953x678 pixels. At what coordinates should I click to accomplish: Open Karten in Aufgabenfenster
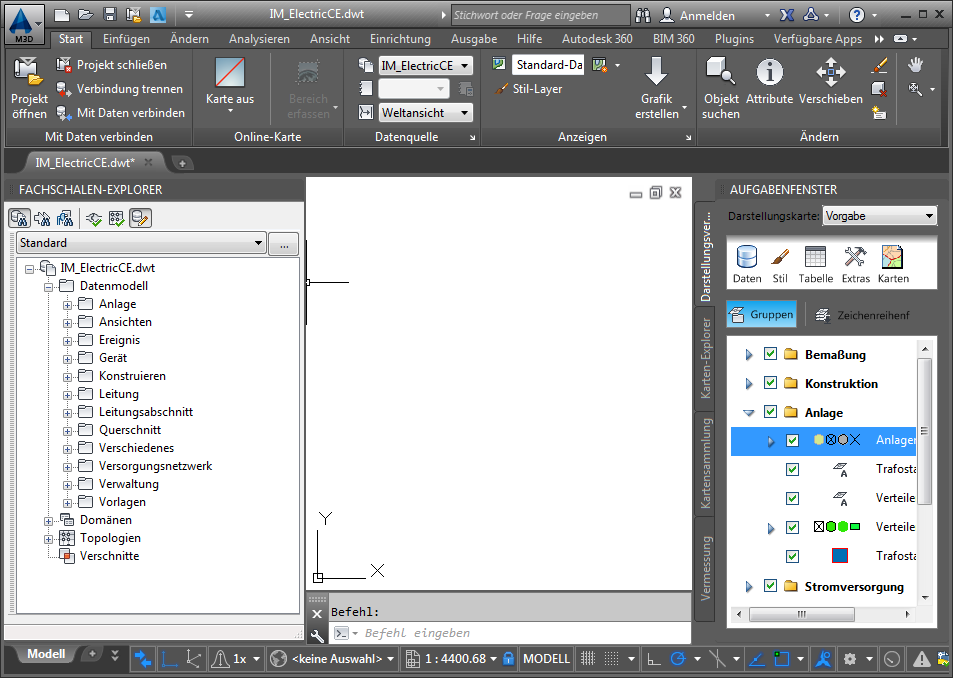pyautogui.click(x=893, y=264)
